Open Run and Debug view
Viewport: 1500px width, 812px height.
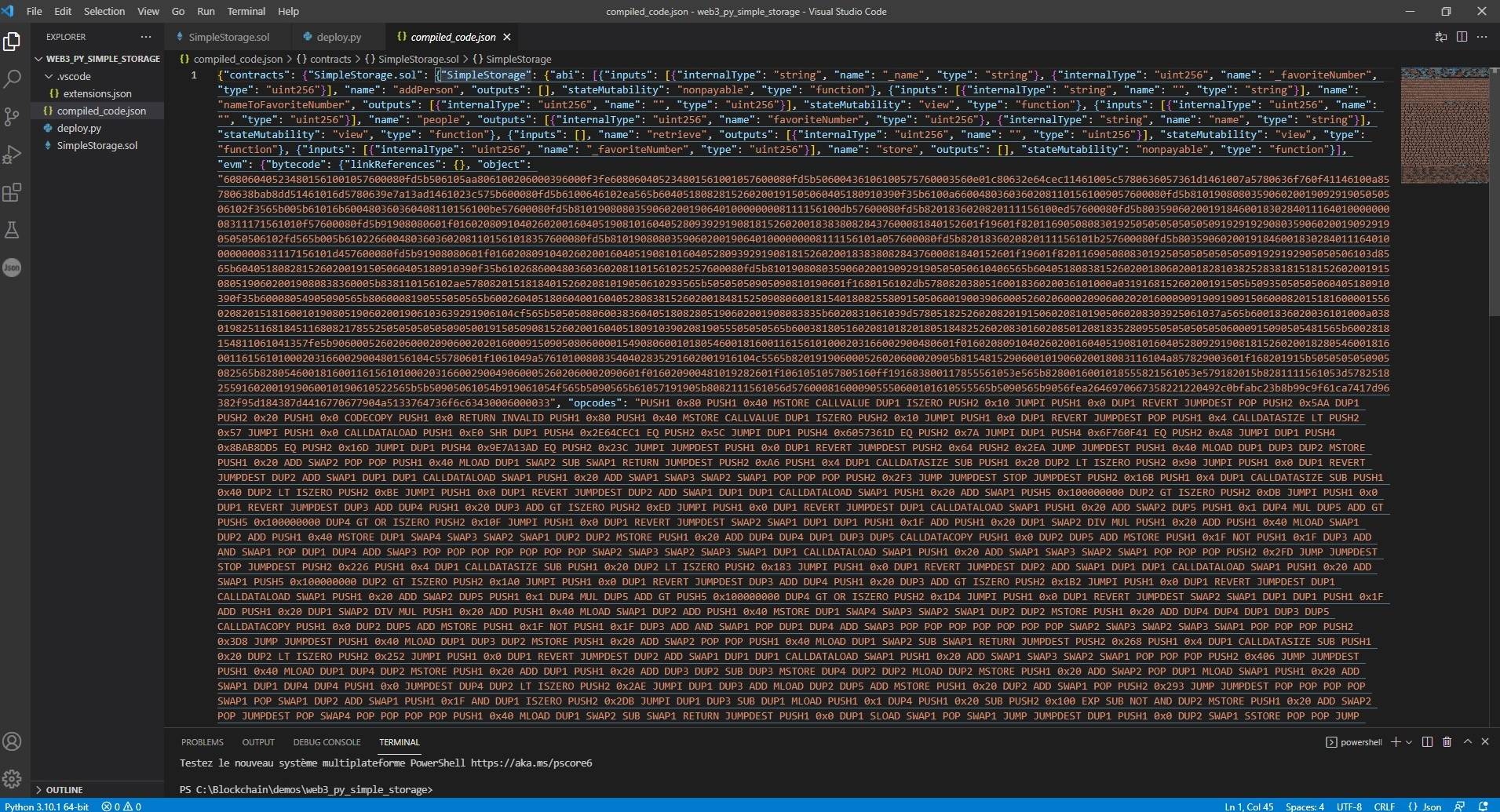(x=12, y=155)
